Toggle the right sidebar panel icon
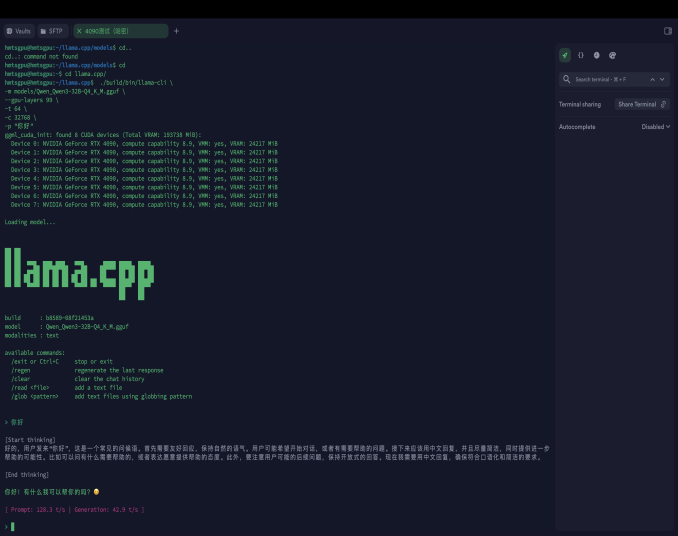This screenshot has width=678, height=536. (668, 31)
